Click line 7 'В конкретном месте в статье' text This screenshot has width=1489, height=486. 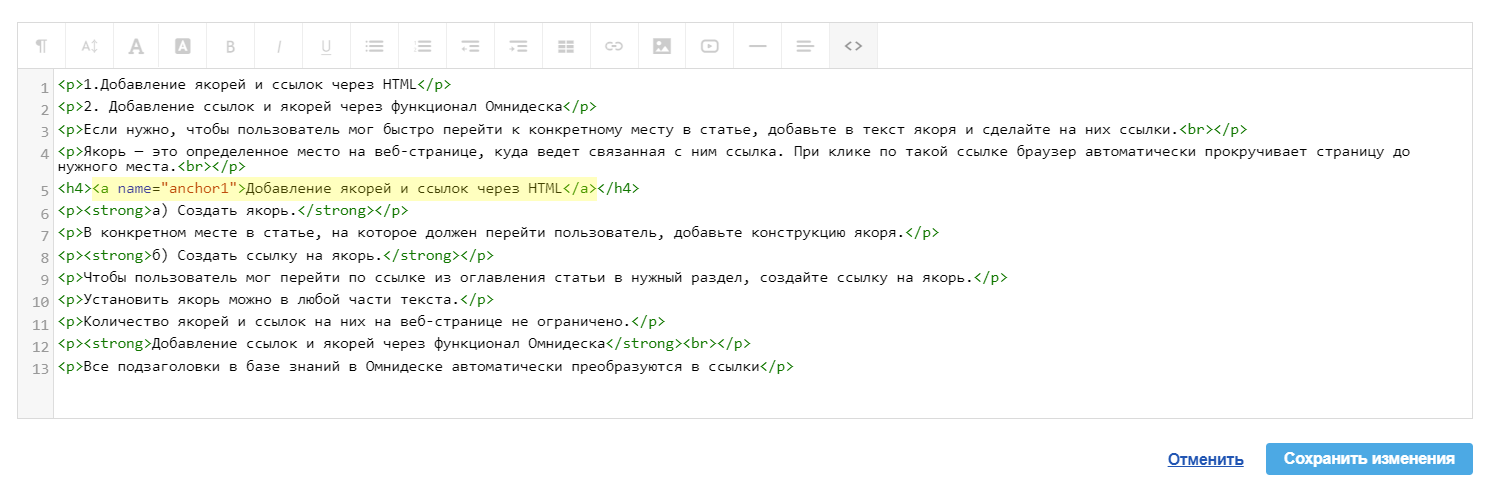pos(498,233)
